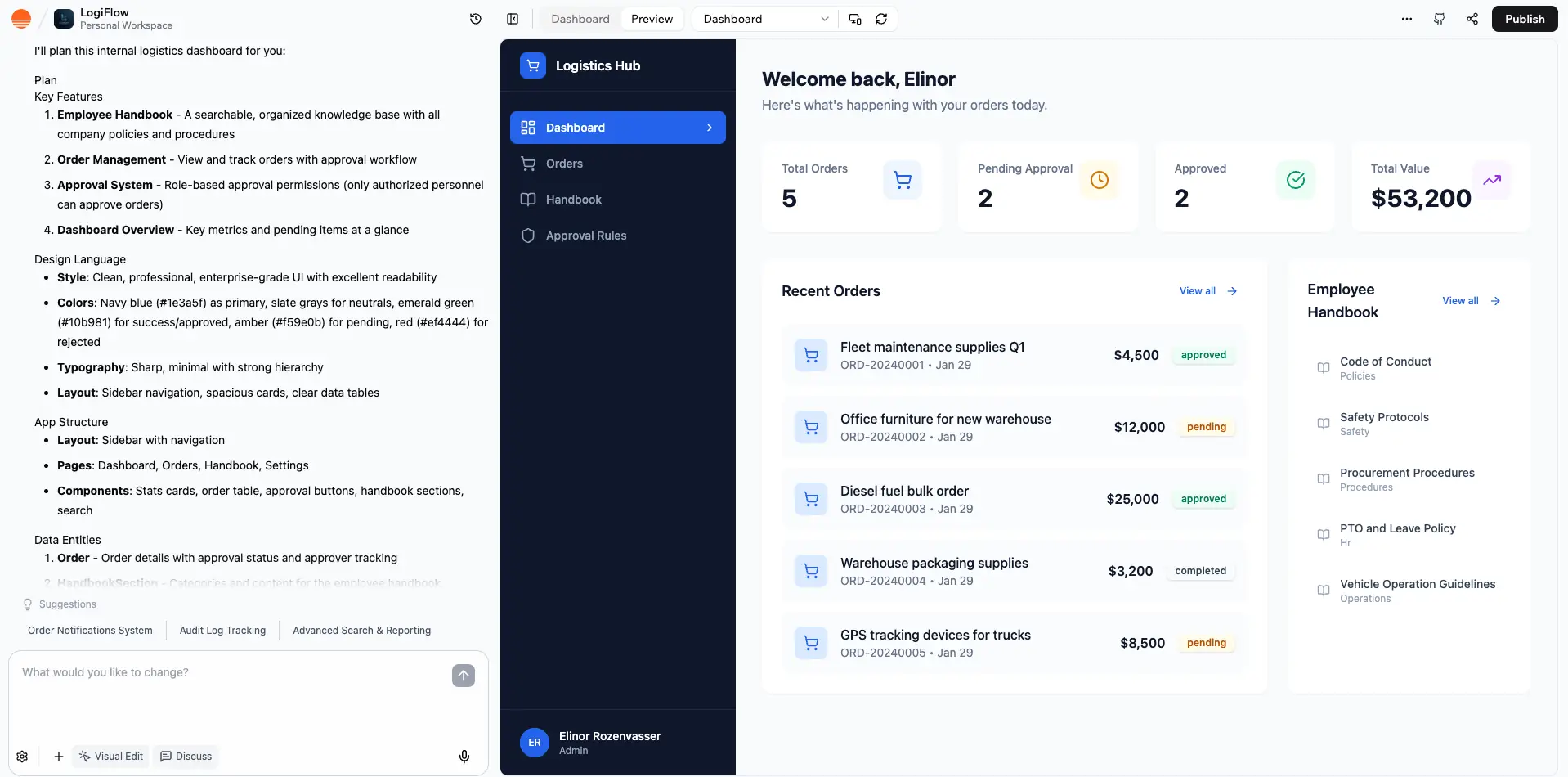
Task: Refresh the app preview
Action: pos(881,18)
